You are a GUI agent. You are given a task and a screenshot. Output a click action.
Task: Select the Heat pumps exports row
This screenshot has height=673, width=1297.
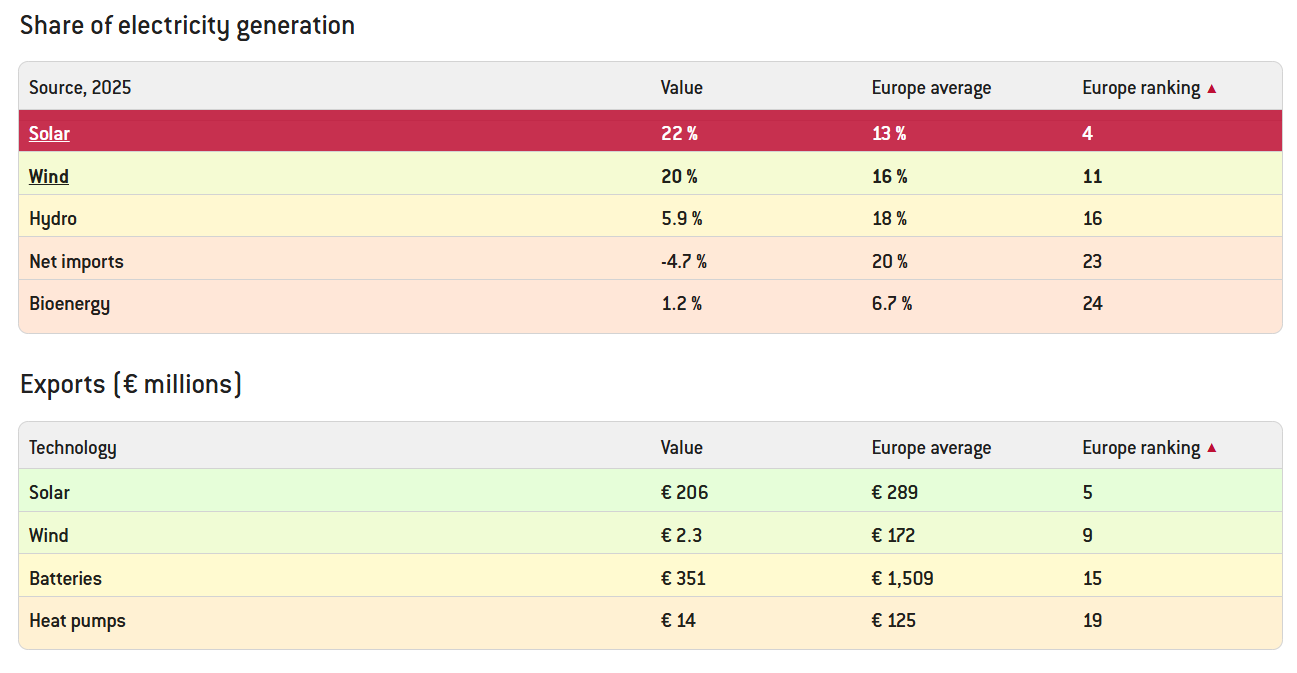coord(77,621)
